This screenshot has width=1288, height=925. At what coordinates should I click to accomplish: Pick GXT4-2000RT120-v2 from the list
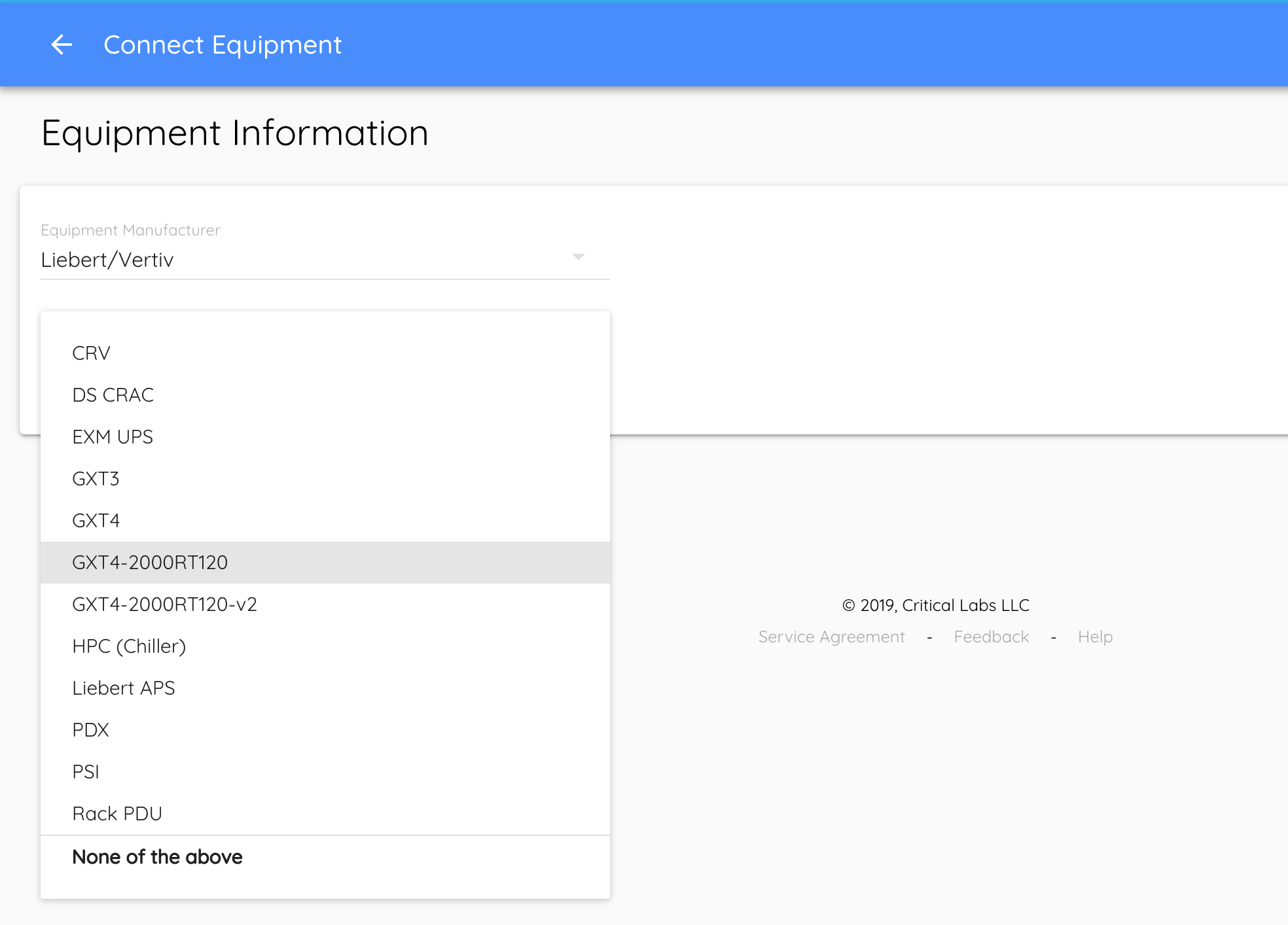(165, 604)
